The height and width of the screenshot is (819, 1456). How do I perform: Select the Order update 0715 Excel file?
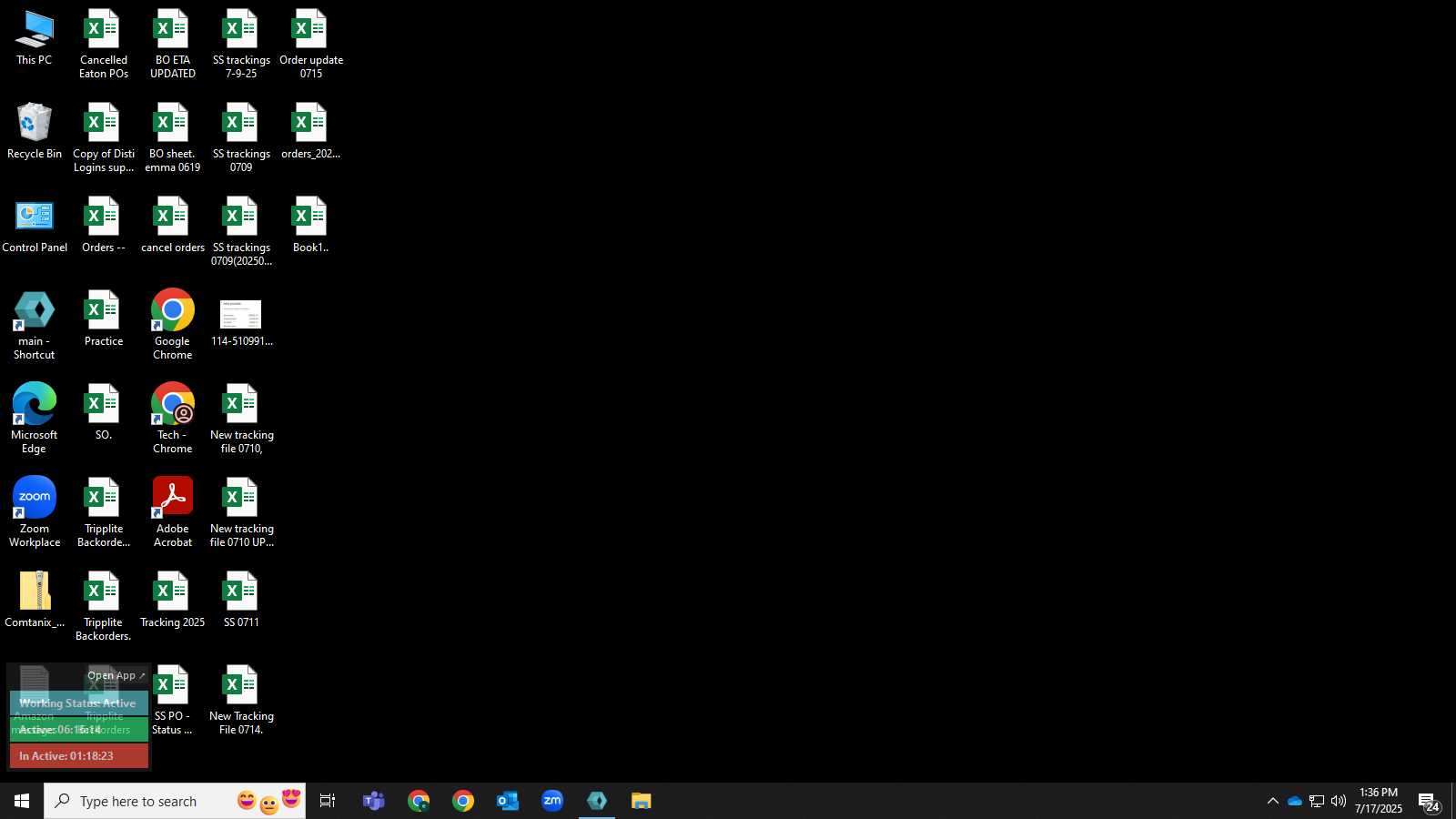311,45
